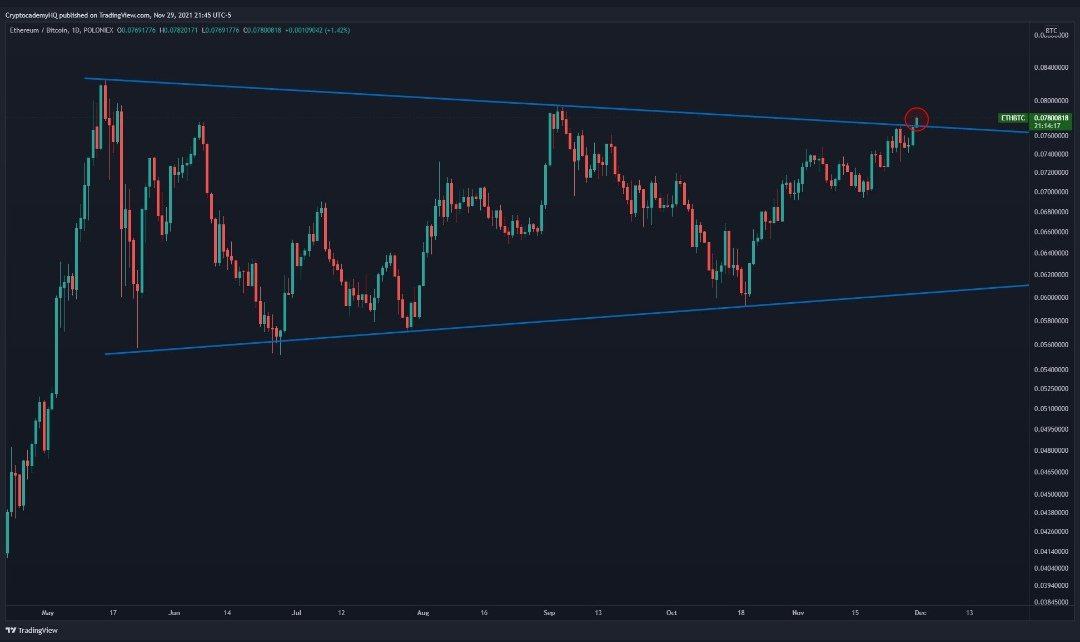
Task: Click the 'CryptocademyHQ published on TradingView.com' header text
Action: [77, 14]
